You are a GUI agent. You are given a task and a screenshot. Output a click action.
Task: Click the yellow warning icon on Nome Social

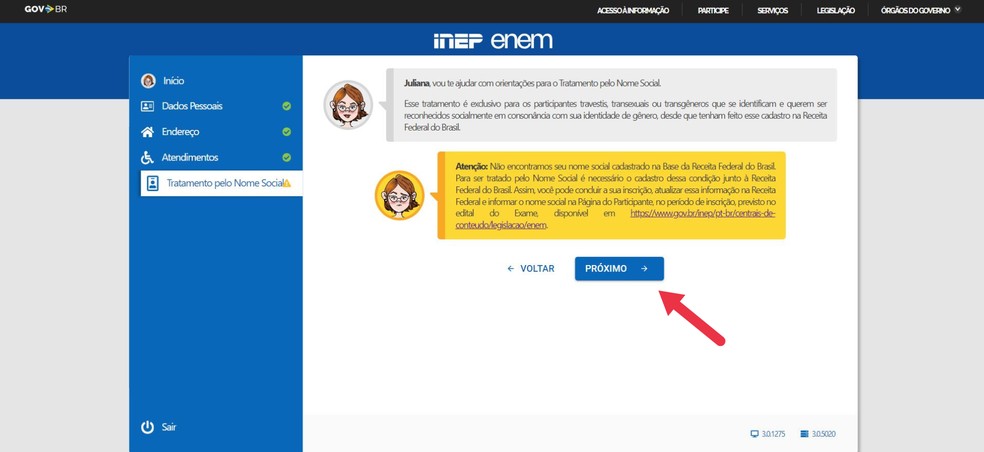287,183
